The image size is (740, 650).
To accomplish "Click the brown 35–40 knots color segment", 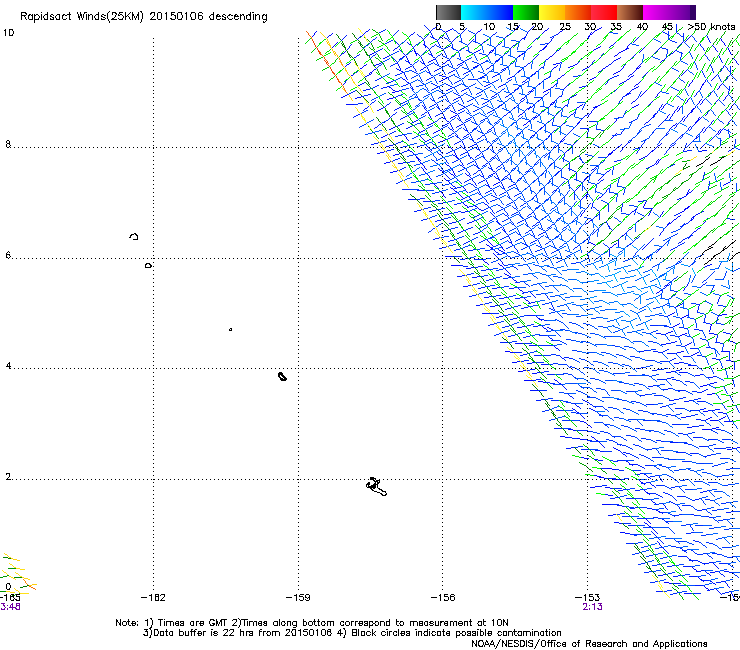I will [630, 12].
